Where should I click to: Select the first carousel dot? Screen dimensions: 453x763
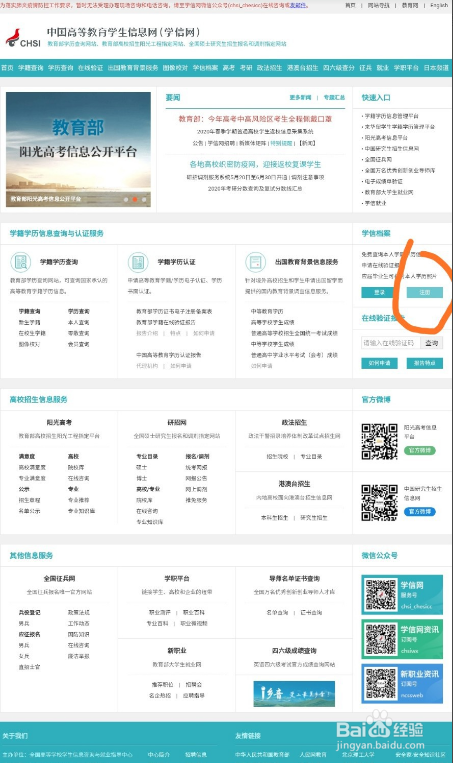126,200
